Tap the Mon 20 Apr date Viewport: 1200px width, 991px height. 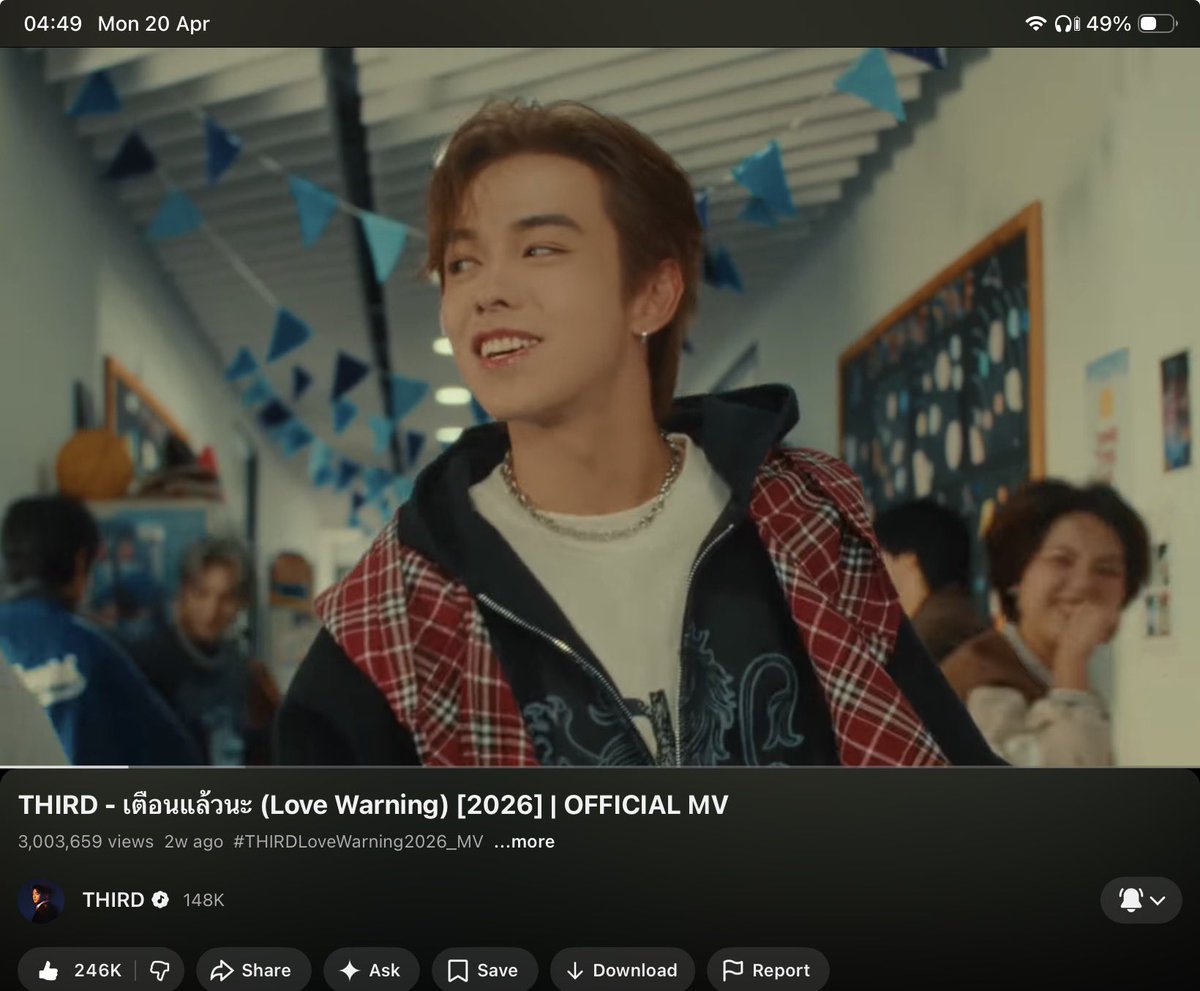pyautogui.click(x=154, y=23)
